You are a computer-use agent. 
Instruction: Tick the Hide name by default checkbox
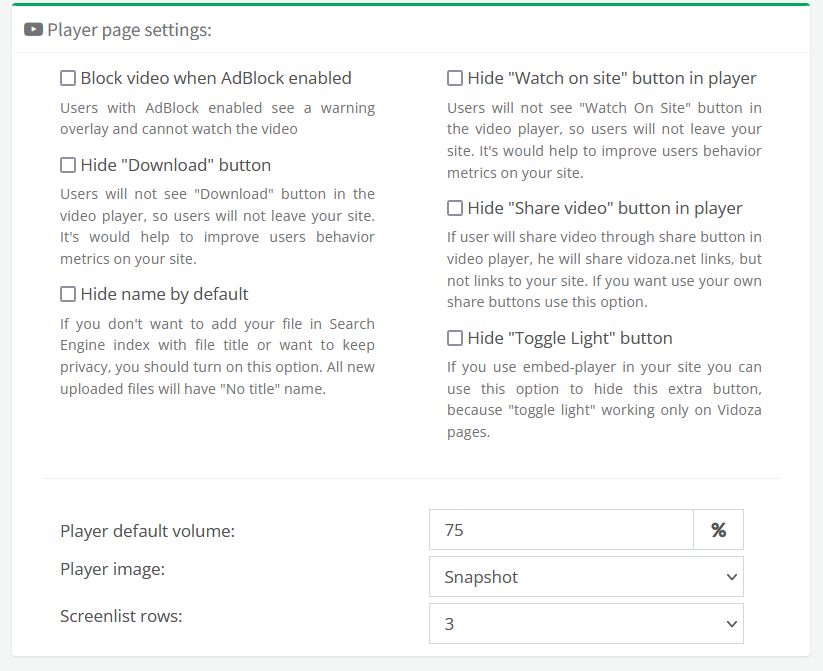(x=68, y=294)
